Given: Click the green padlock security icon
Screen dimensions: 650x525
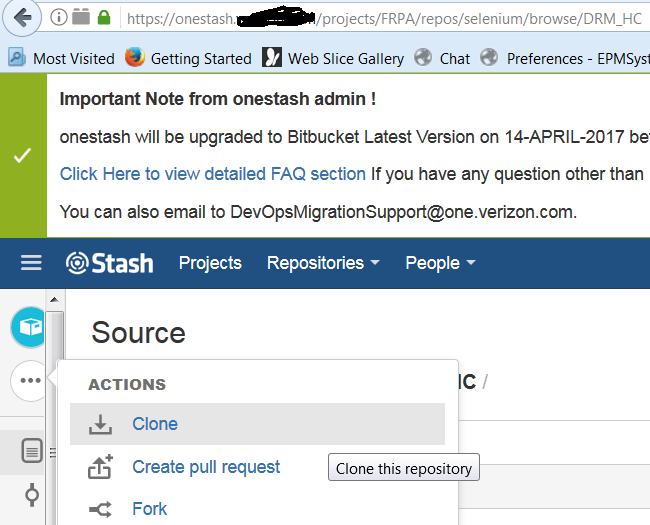Looking at the screenshot, I should (104, 17).
